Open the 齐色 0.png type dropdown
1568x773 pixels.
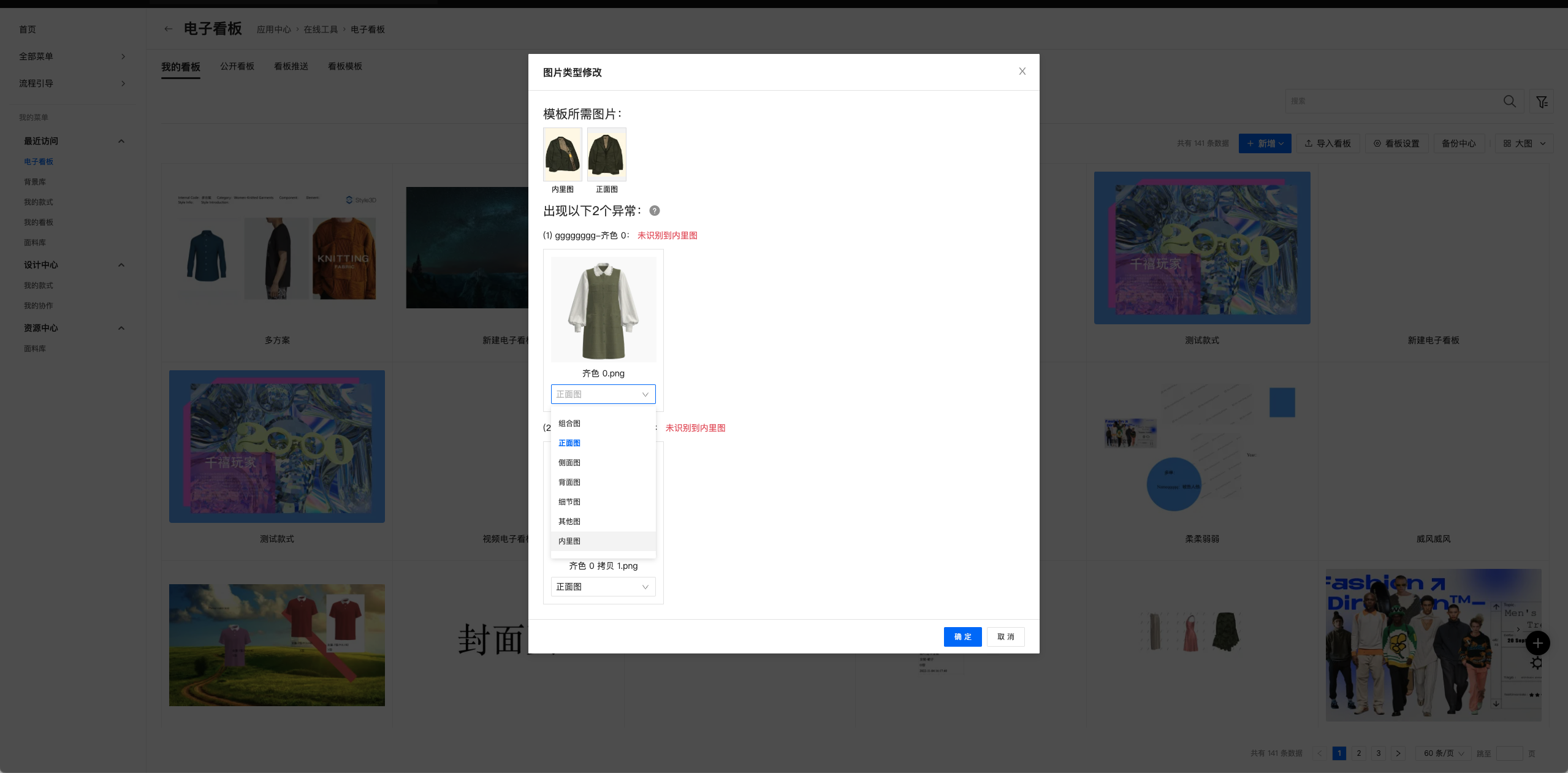[x=603, y=394]
